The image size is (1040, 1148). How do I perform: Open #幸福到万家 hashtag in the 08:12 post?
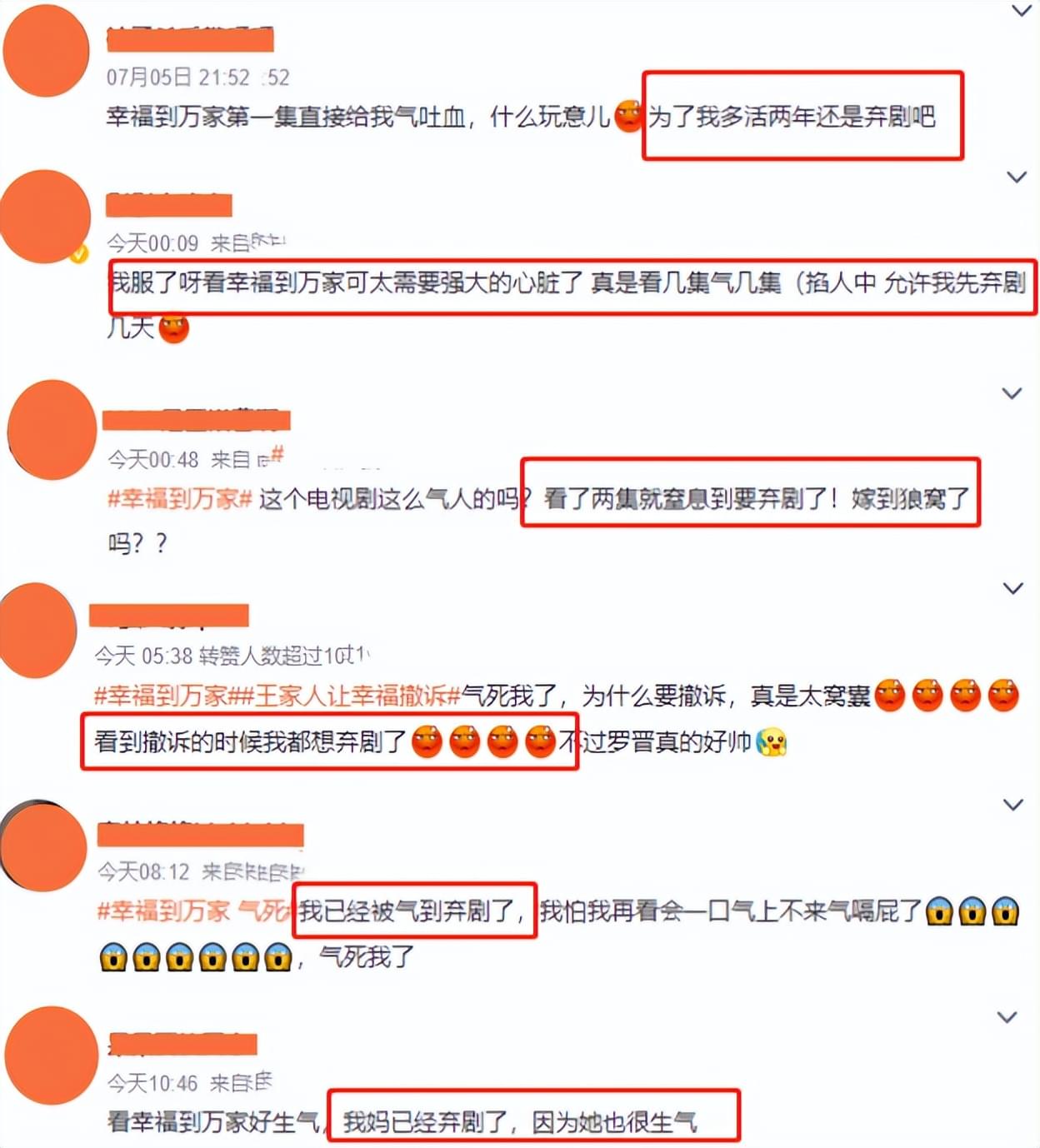coord(163,911)
